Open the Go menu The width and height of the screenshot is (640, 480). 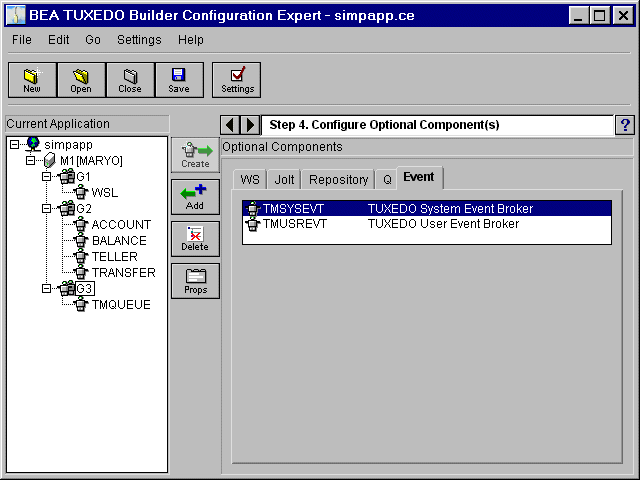93,40
